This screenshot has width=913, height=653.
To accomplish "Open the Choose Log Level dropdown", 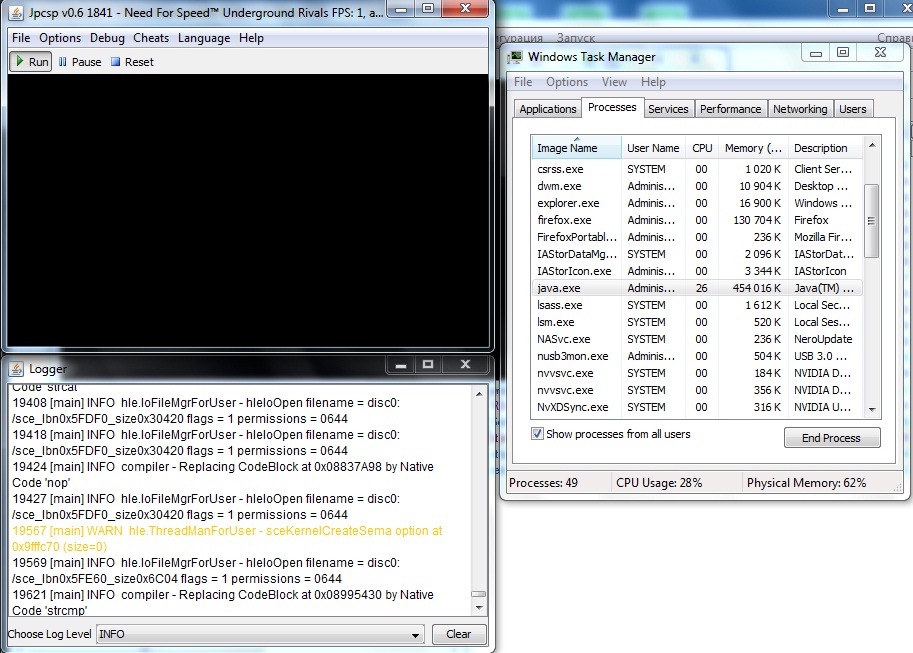I will pos(259,634).
